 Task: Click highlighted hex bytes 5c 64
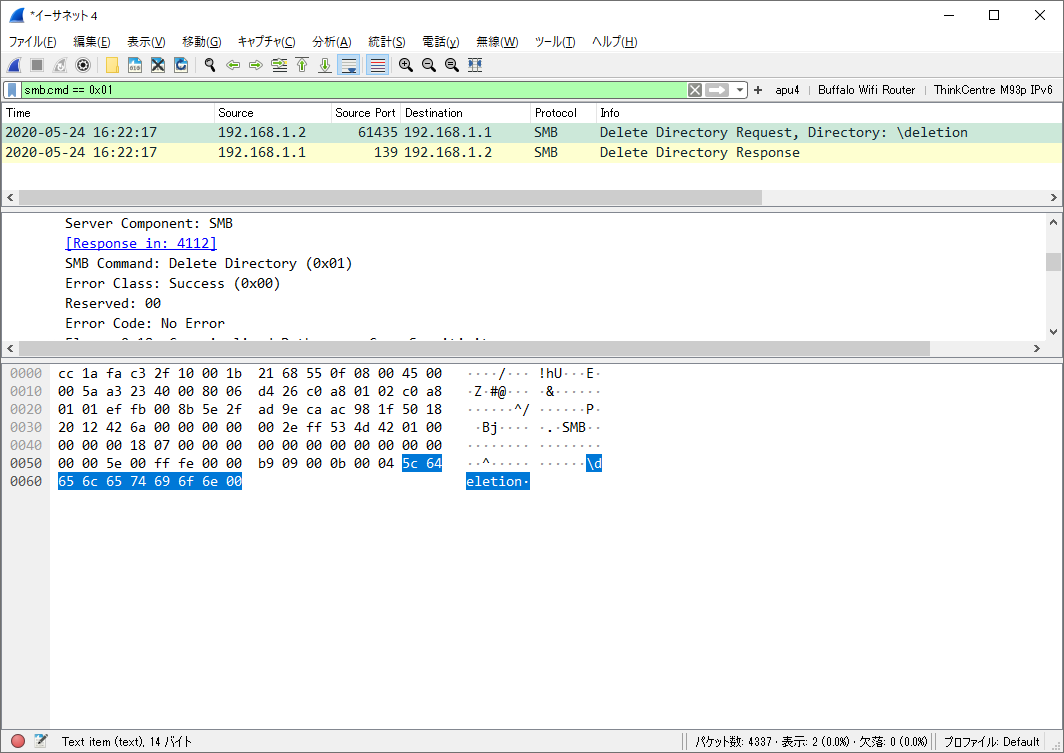[422, 463]
